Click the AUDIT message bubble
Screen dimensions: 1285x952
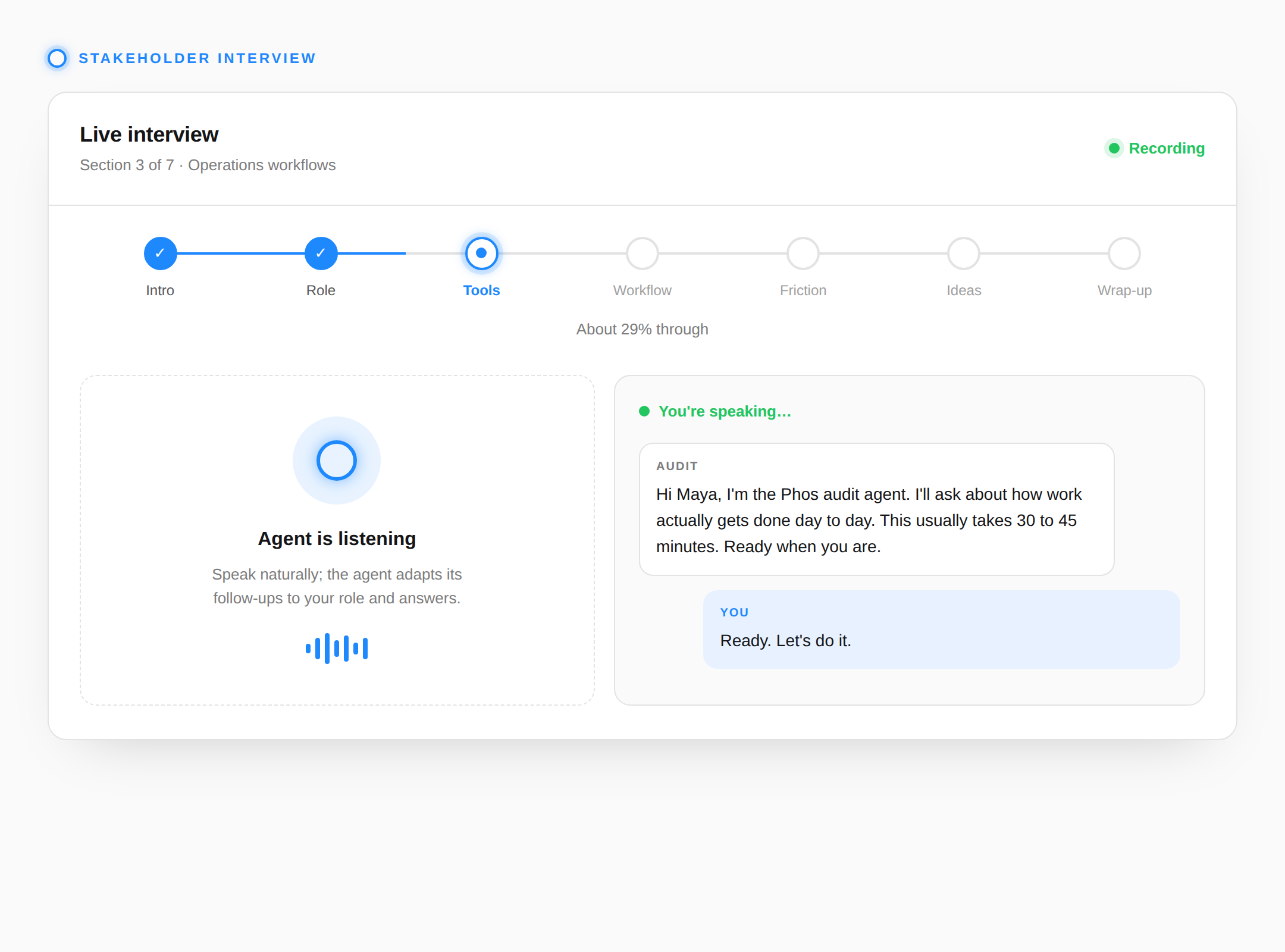click(x=877, y=509)
